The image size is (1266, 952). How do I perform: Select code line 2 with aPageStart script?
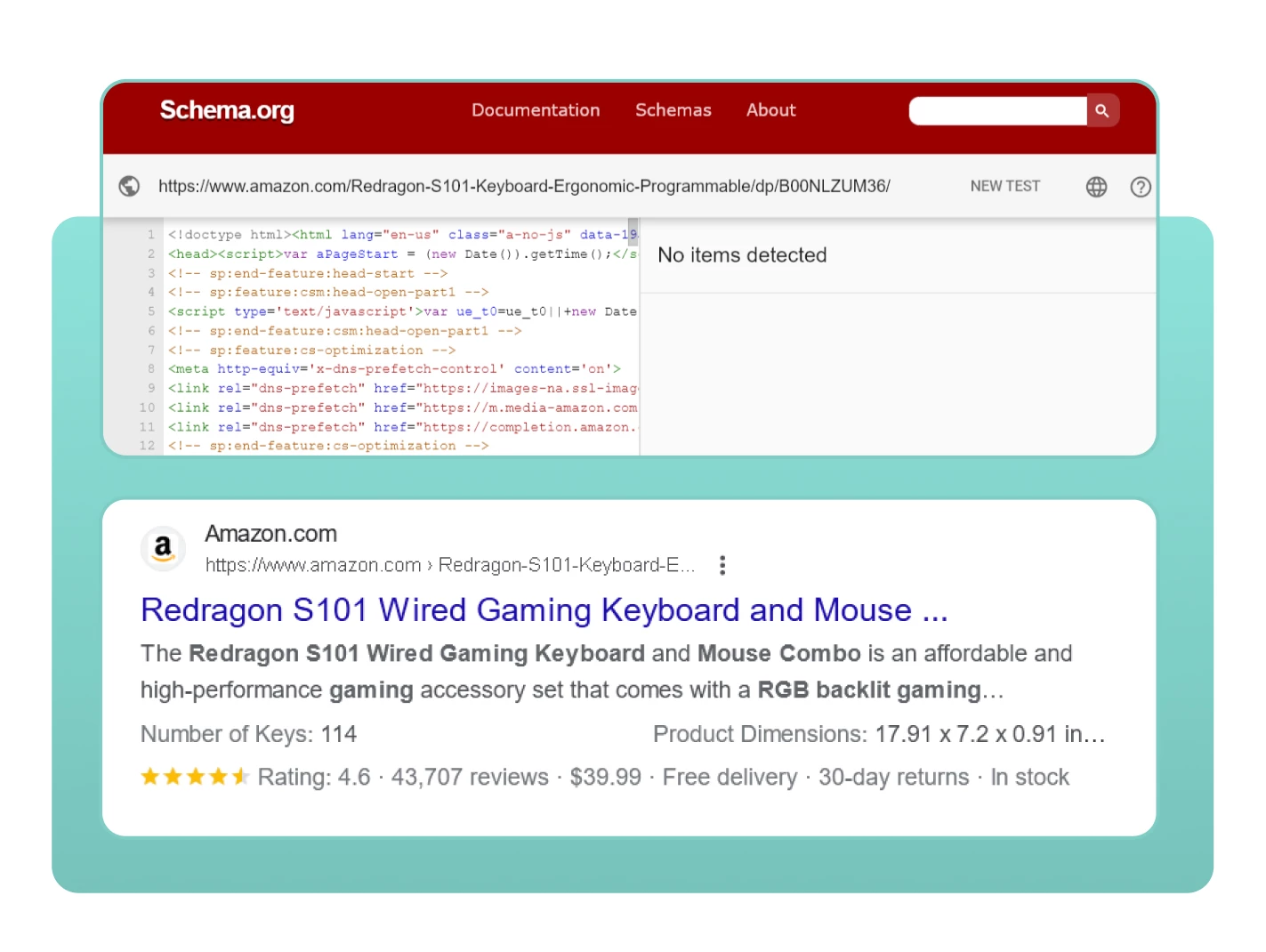pos(402,254)
